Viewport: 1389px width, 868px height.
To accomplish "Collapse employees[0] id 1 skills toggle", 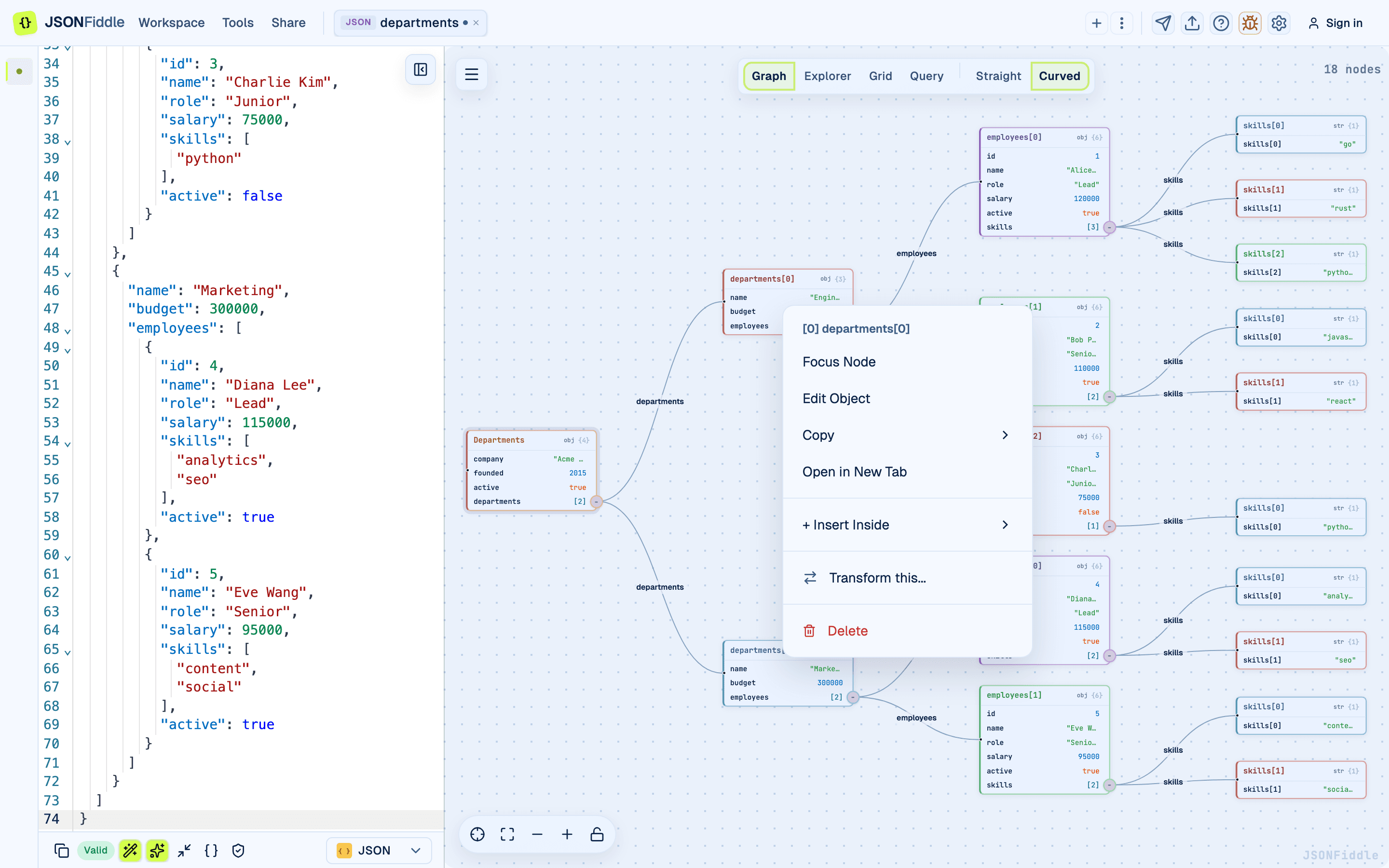I will coord(1109,227).
